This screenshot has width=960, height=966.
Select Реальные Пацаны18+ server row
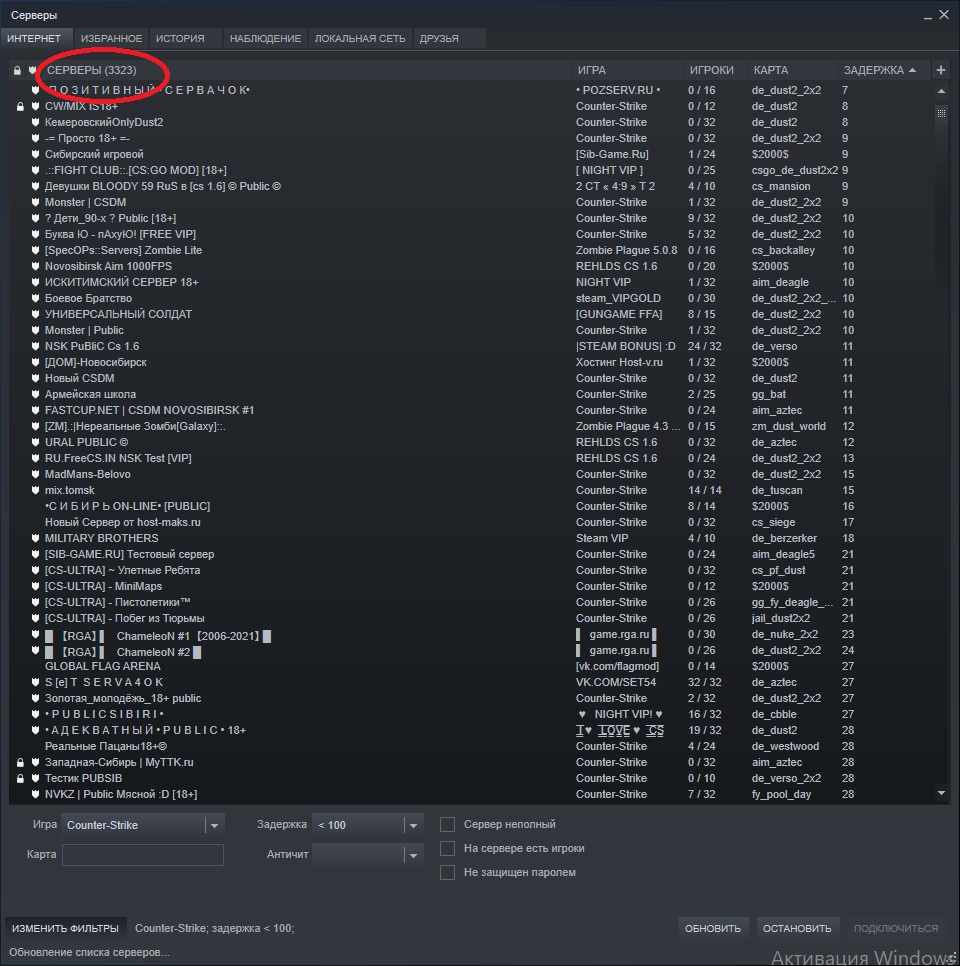point(471,746)
